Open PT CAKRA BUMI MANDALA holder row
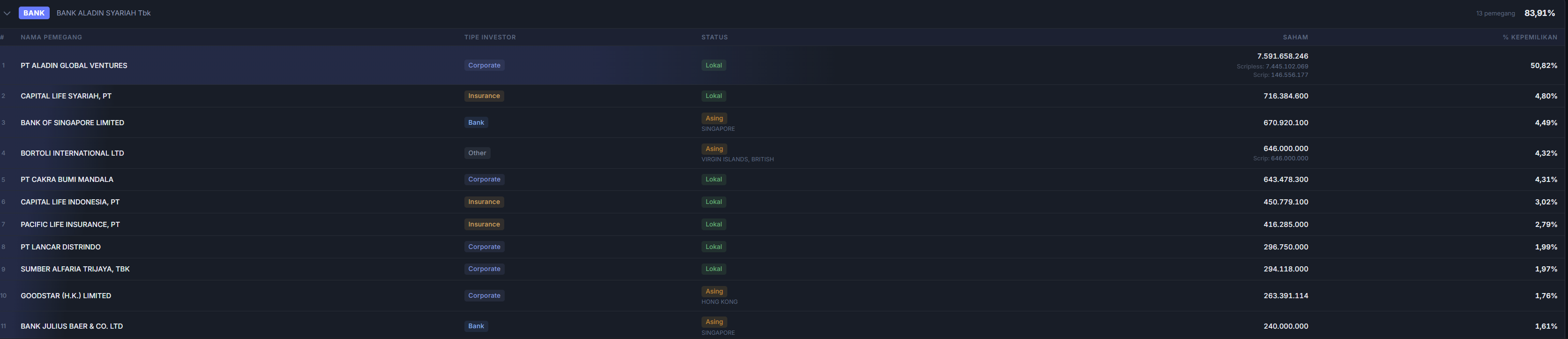Screen dimensions: 1568x339 (x=67, y=180)
